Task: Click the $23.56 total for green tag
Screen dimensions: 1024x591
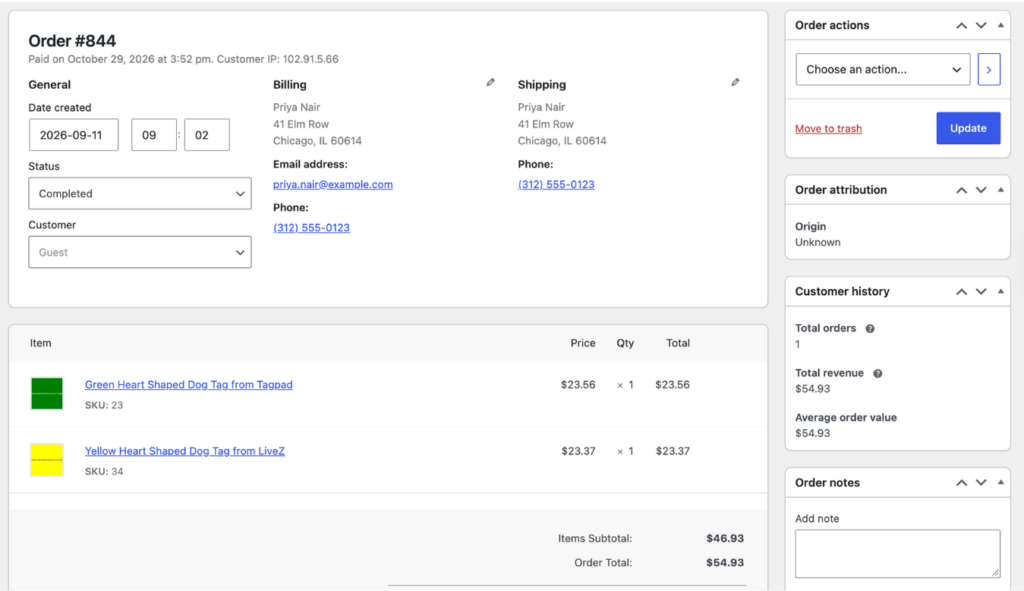Action: [673, 385]
